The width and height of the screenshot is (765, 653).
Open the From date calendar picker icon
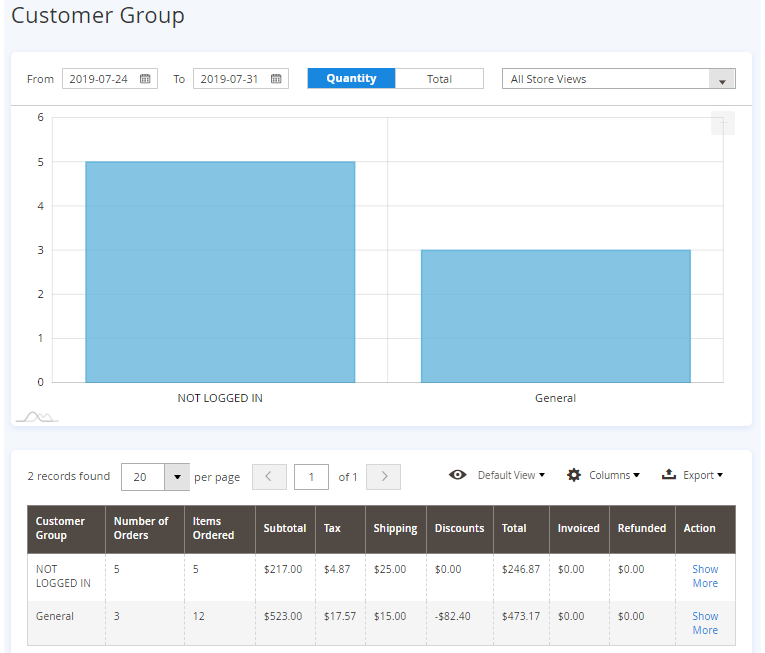145,79
